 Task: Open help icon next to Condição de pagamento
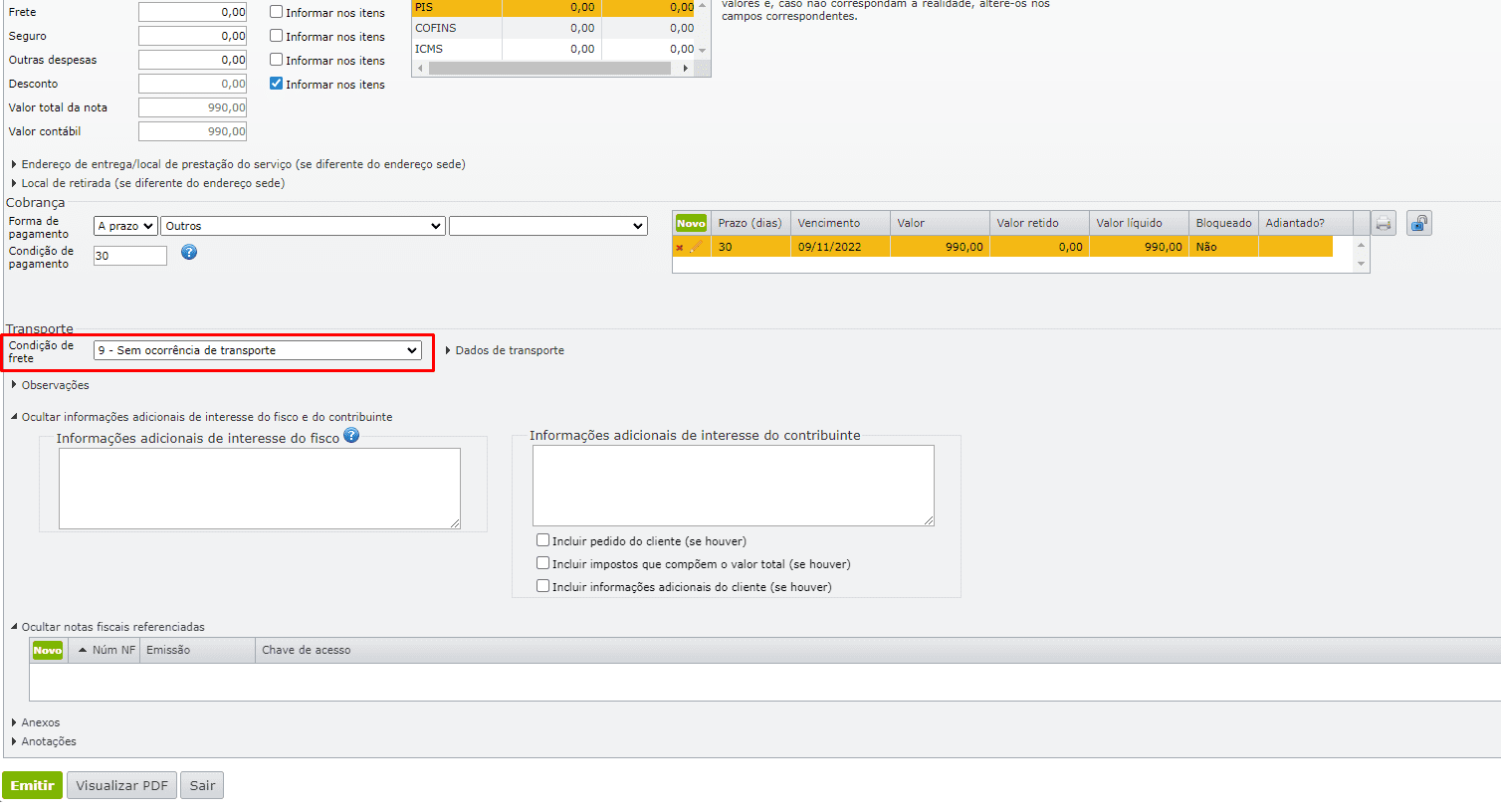[189, 253]
